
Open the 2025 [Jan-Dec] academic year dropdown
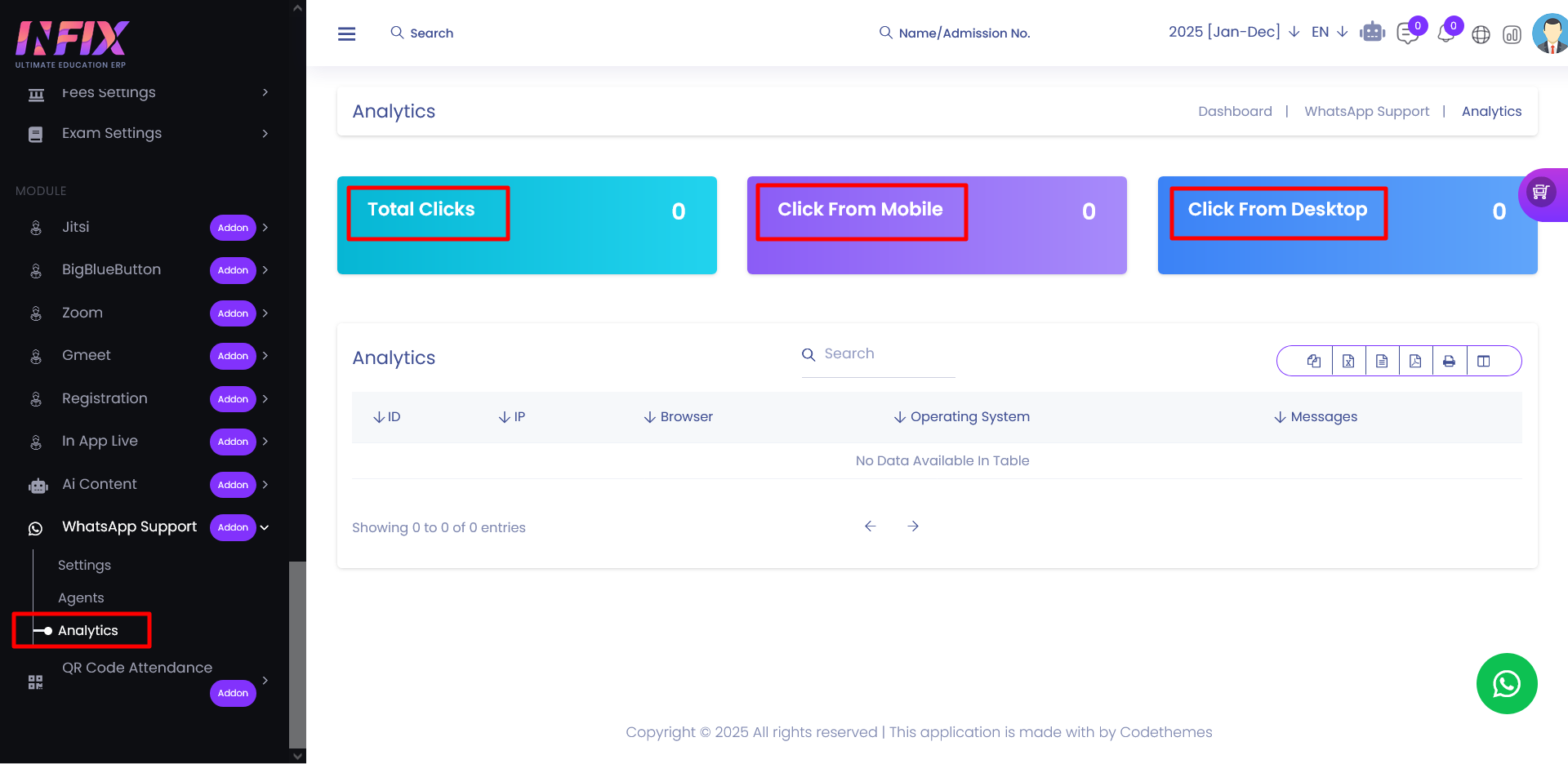coord(1233,32)
